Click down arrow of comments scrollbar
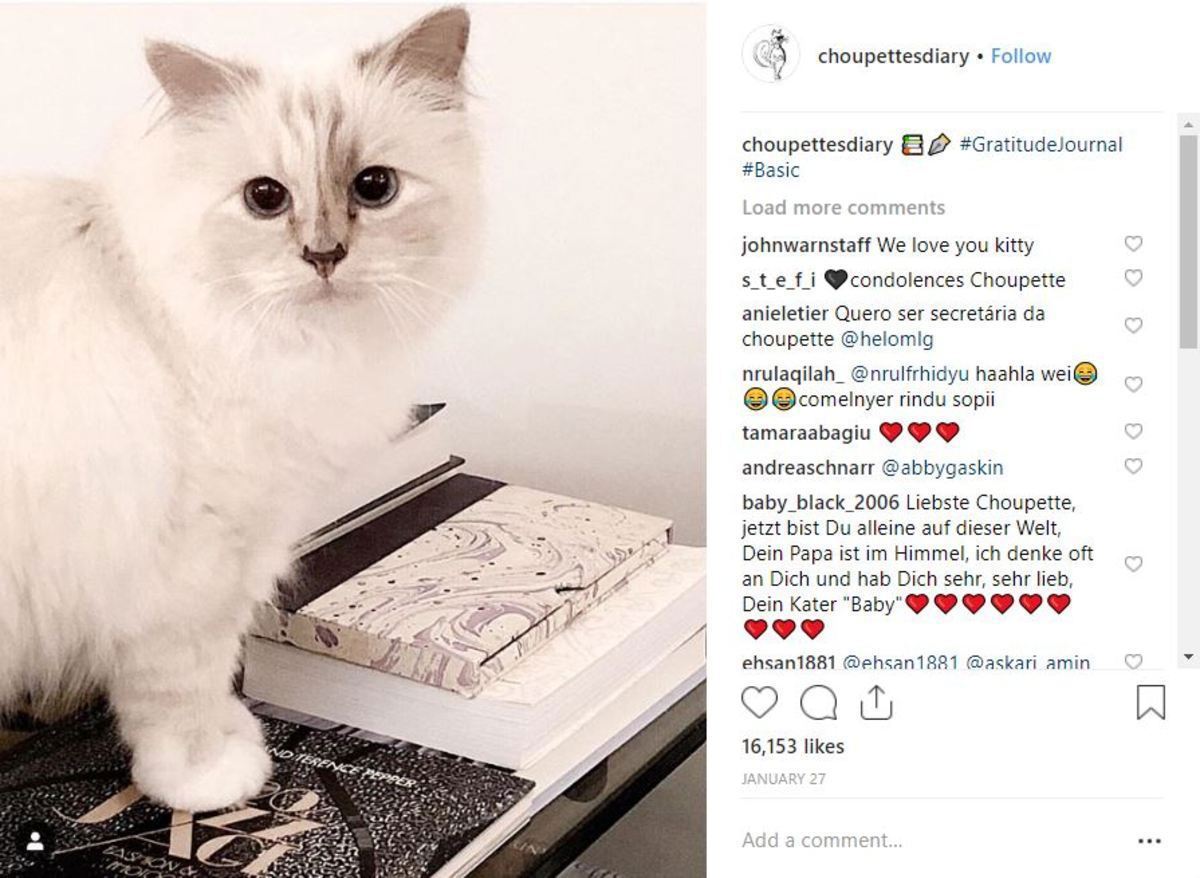The width and height of the screenshot is (1200, 878). [1188, 657]
